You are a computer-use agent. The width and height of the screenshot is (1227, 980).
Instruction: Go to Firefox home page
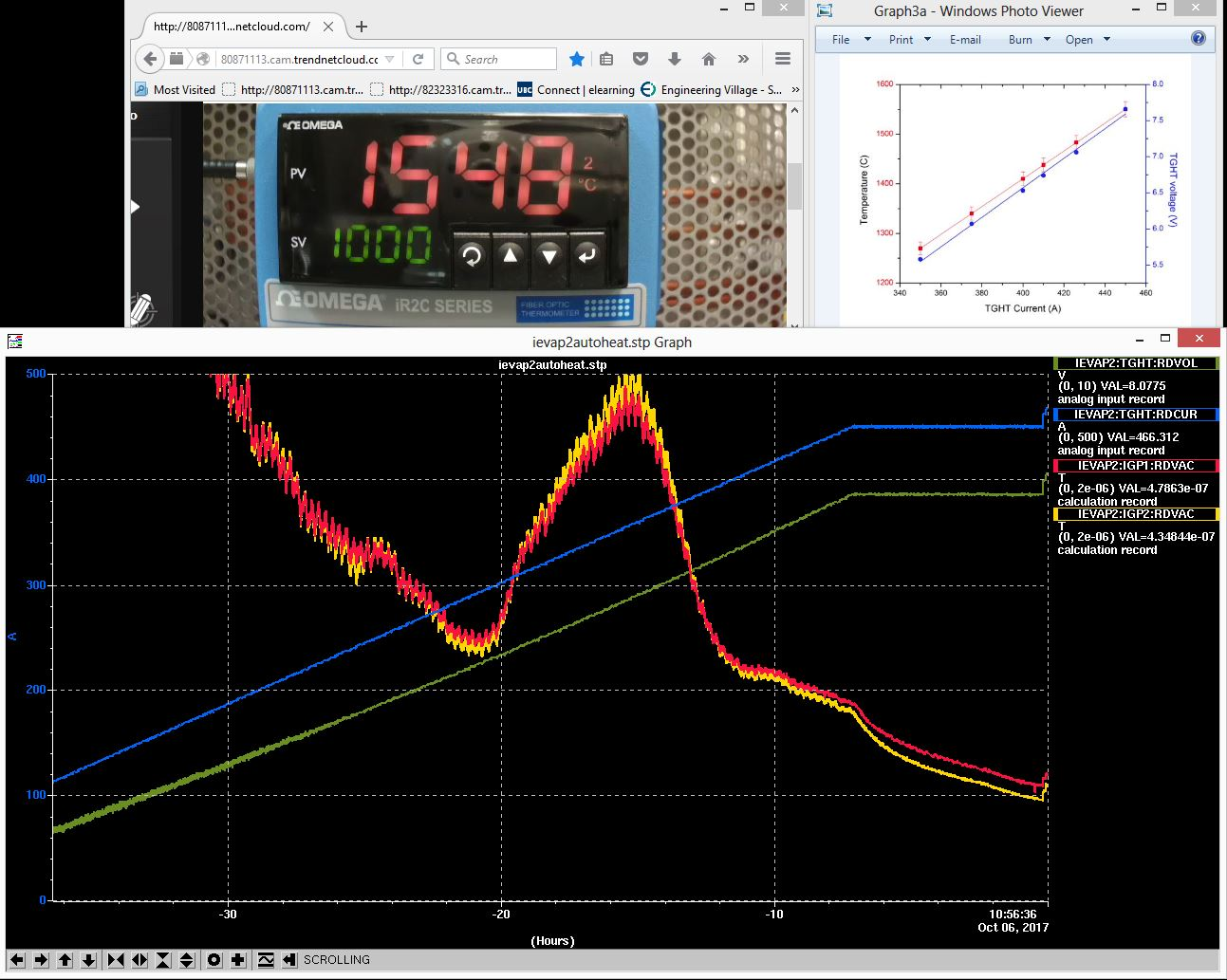tap(709, 59)
